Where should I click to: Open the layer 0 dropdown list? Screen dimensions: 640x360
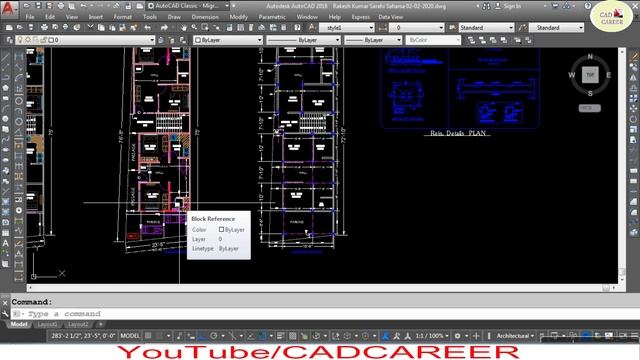point(85,40)
